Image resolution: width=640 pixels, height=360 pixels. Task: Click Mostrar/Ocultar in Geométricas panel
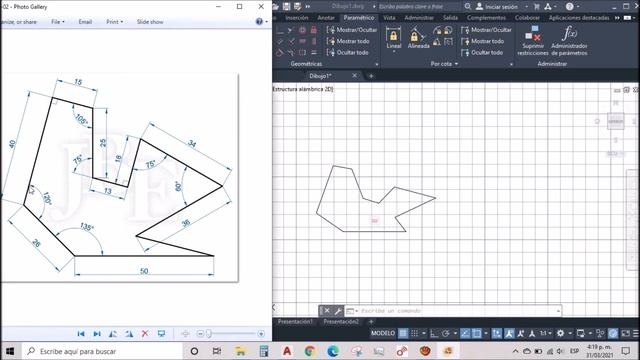coord(351,30)
